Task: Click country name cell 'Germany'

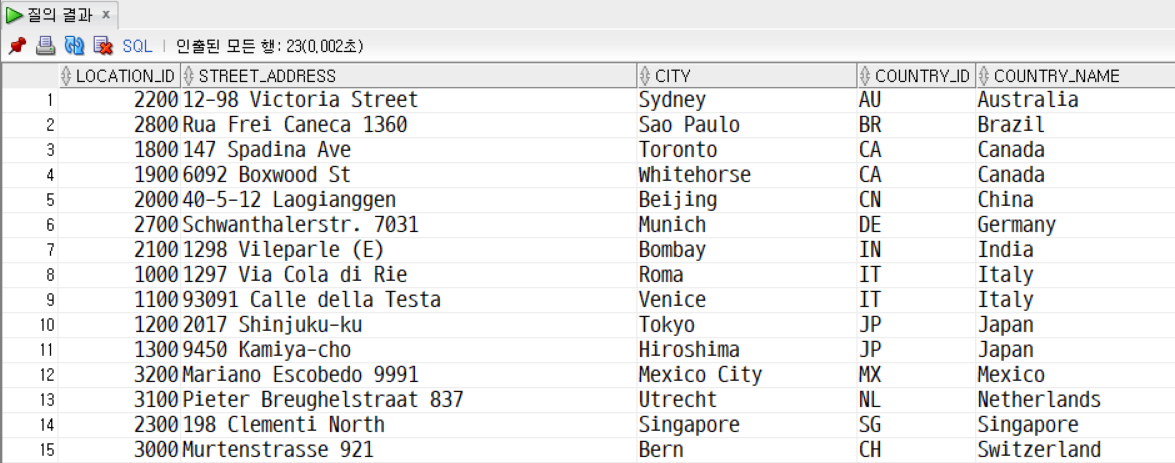Action: 1075,225
